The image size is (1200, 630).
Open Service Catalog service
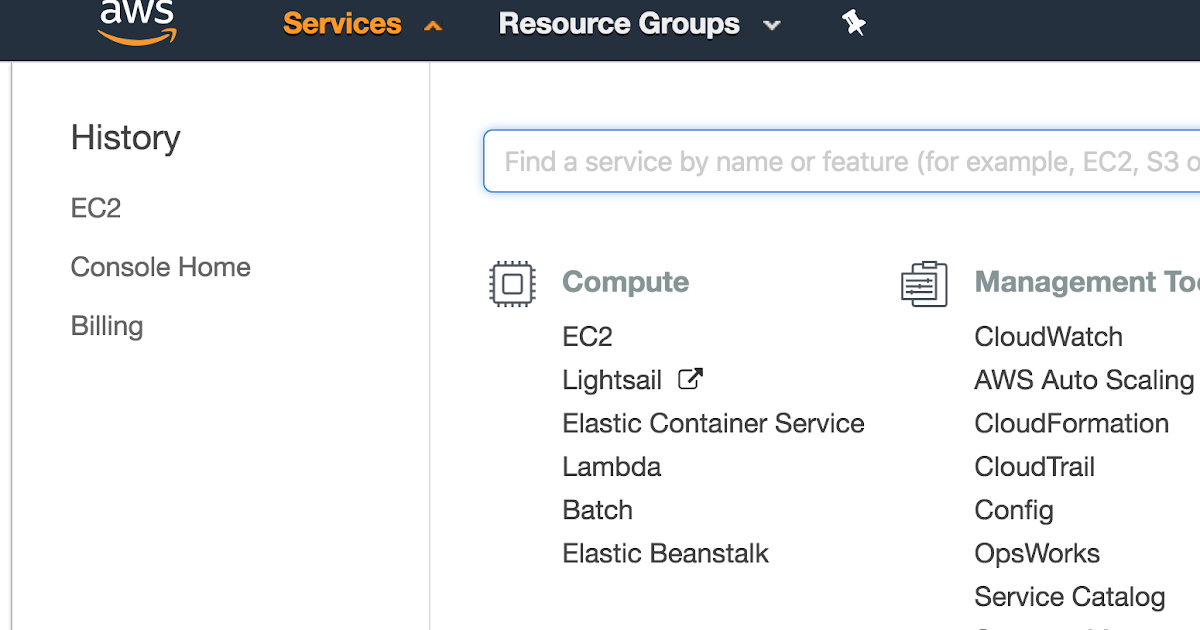1070,597
